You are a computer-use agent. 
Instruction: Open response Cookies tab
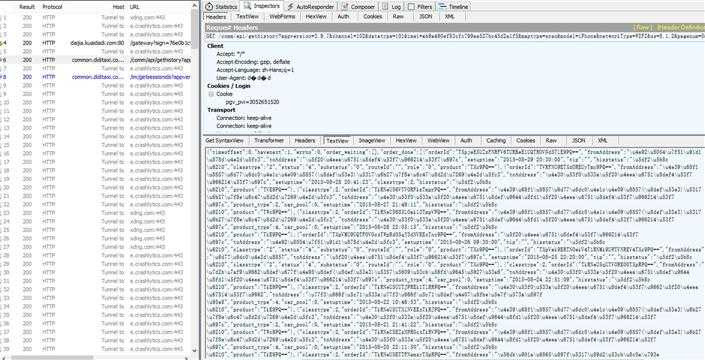(526, 141)
